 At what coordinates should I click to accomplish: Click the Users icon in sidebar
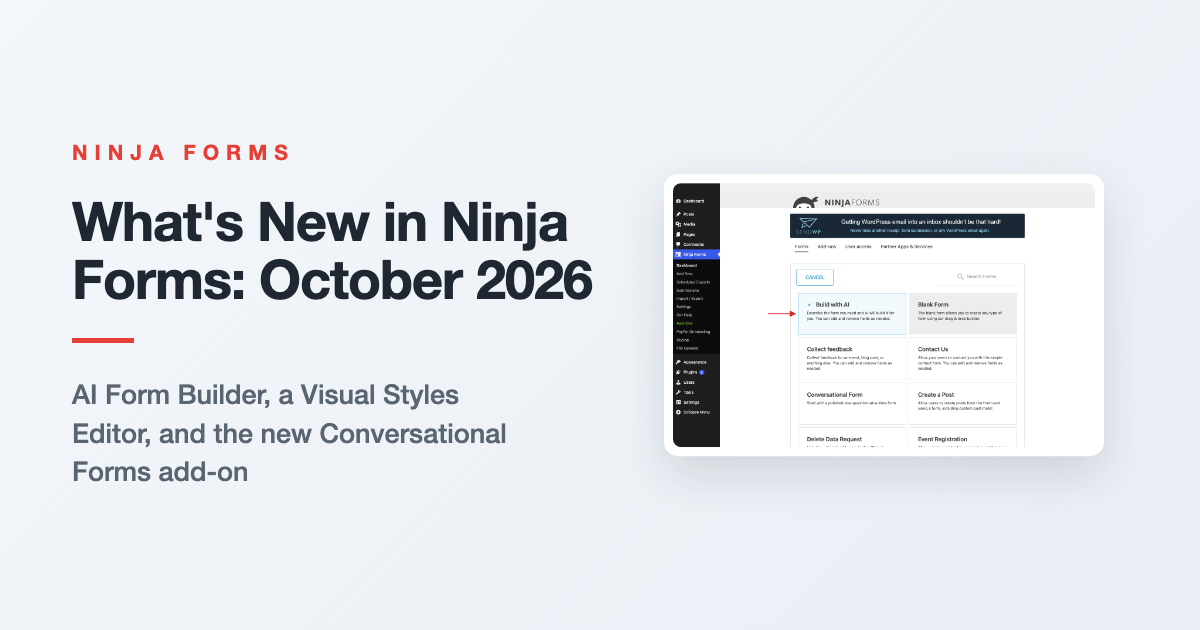click(678, 382)
